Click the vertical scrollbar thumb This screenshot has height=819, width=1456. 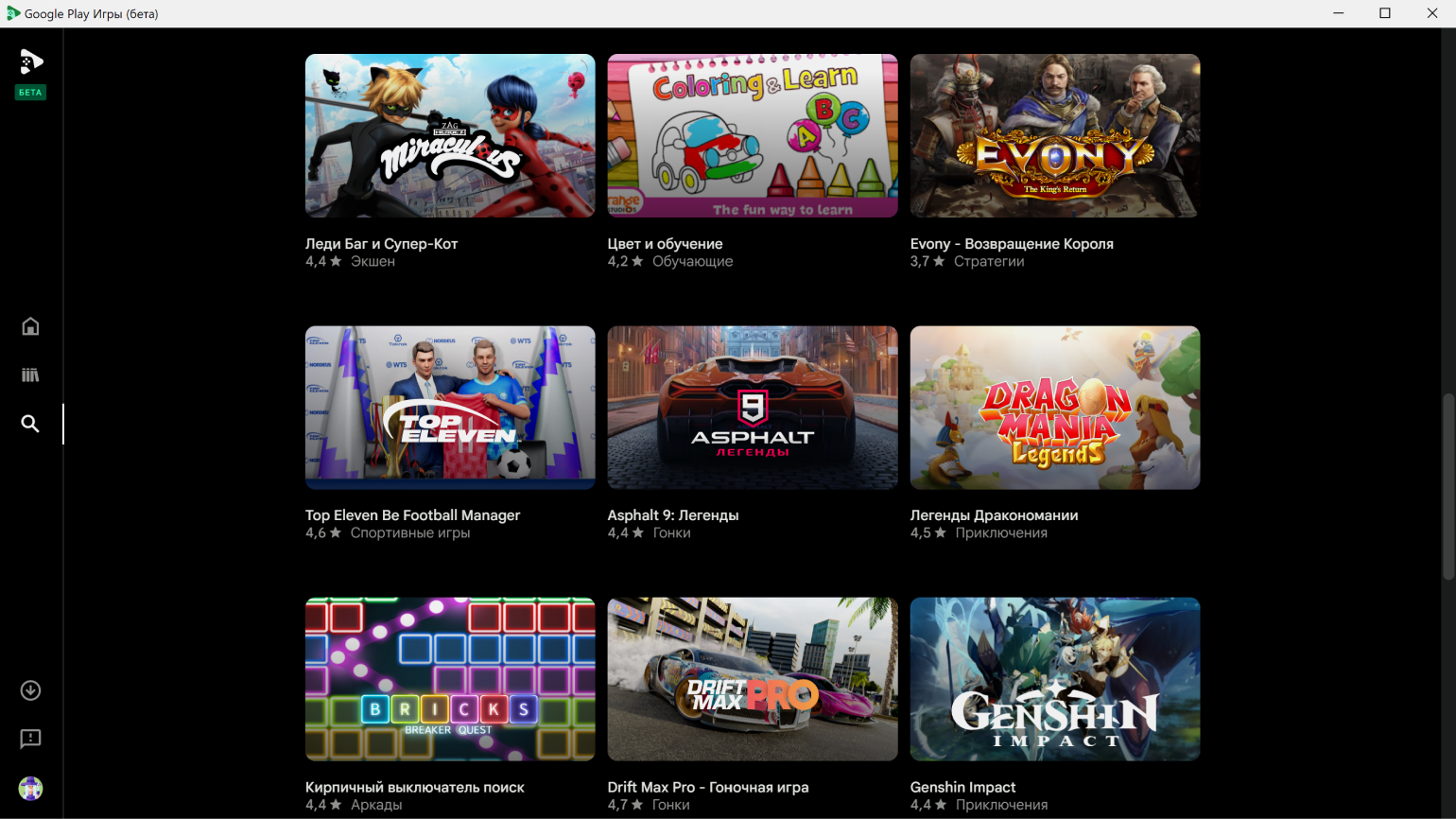tap(1448, 486)
